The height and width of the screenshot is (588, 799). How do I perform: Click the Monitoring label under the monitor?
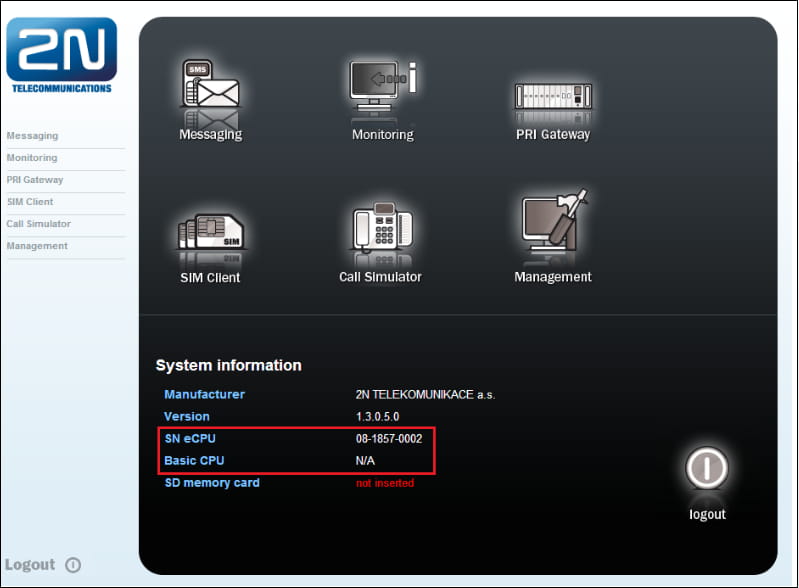(x=383, y=135)
